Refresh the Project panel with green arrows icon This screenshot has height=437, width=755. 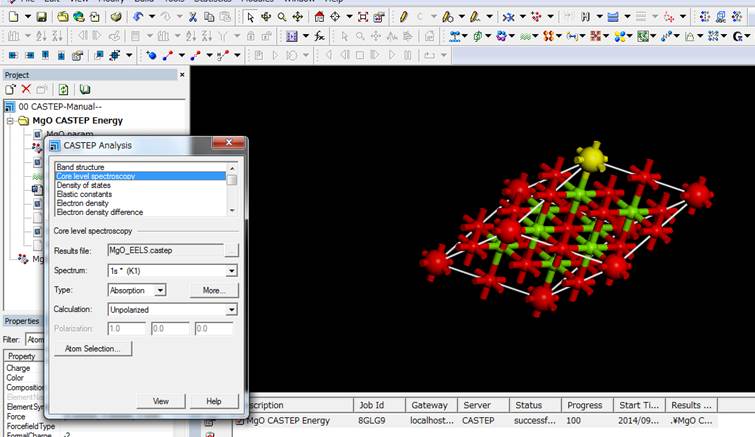coord(64,89)
